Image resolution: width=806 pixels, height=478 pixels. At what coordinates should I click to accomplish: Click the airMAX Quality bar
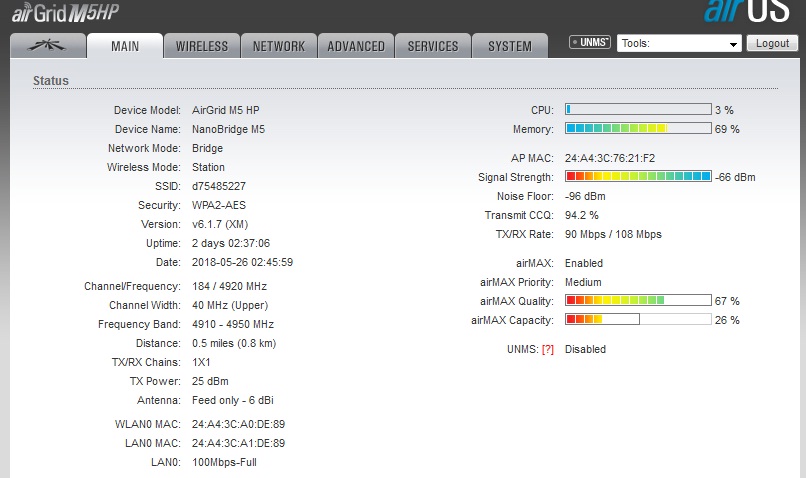tap(638, 300)
